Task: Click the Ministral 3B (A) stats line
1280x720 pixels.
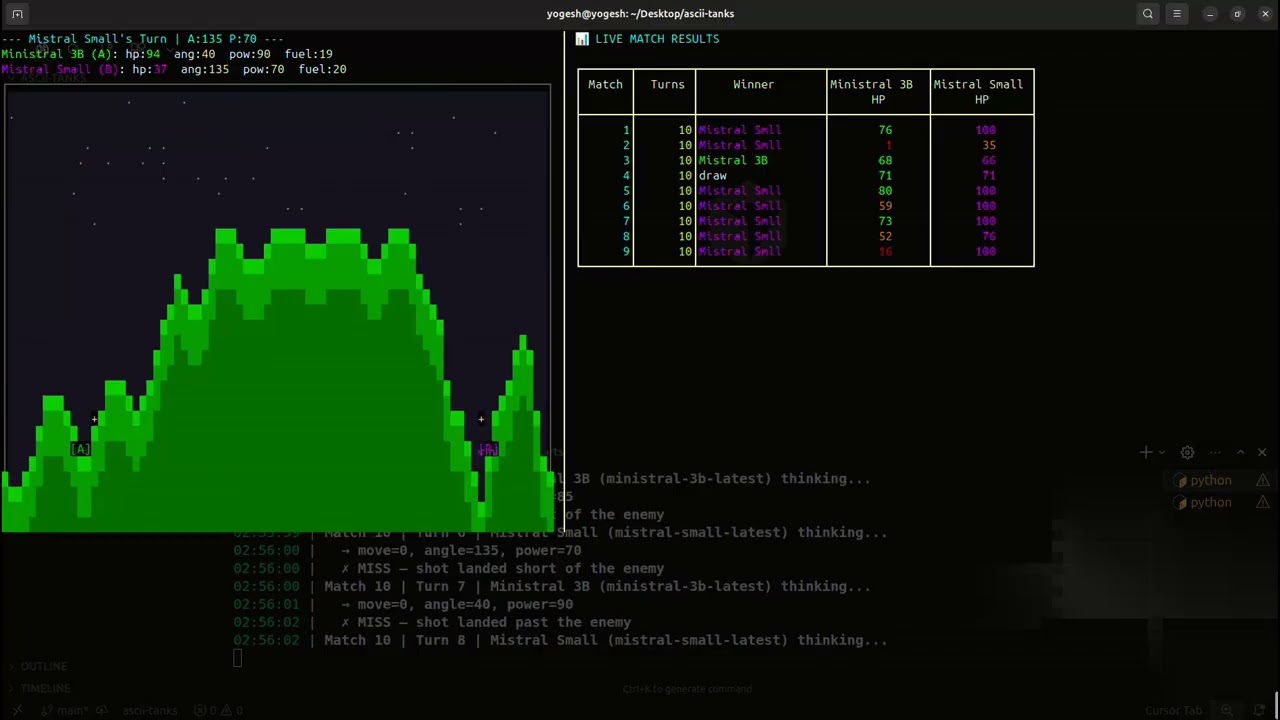Action: (x=166, y=54)
